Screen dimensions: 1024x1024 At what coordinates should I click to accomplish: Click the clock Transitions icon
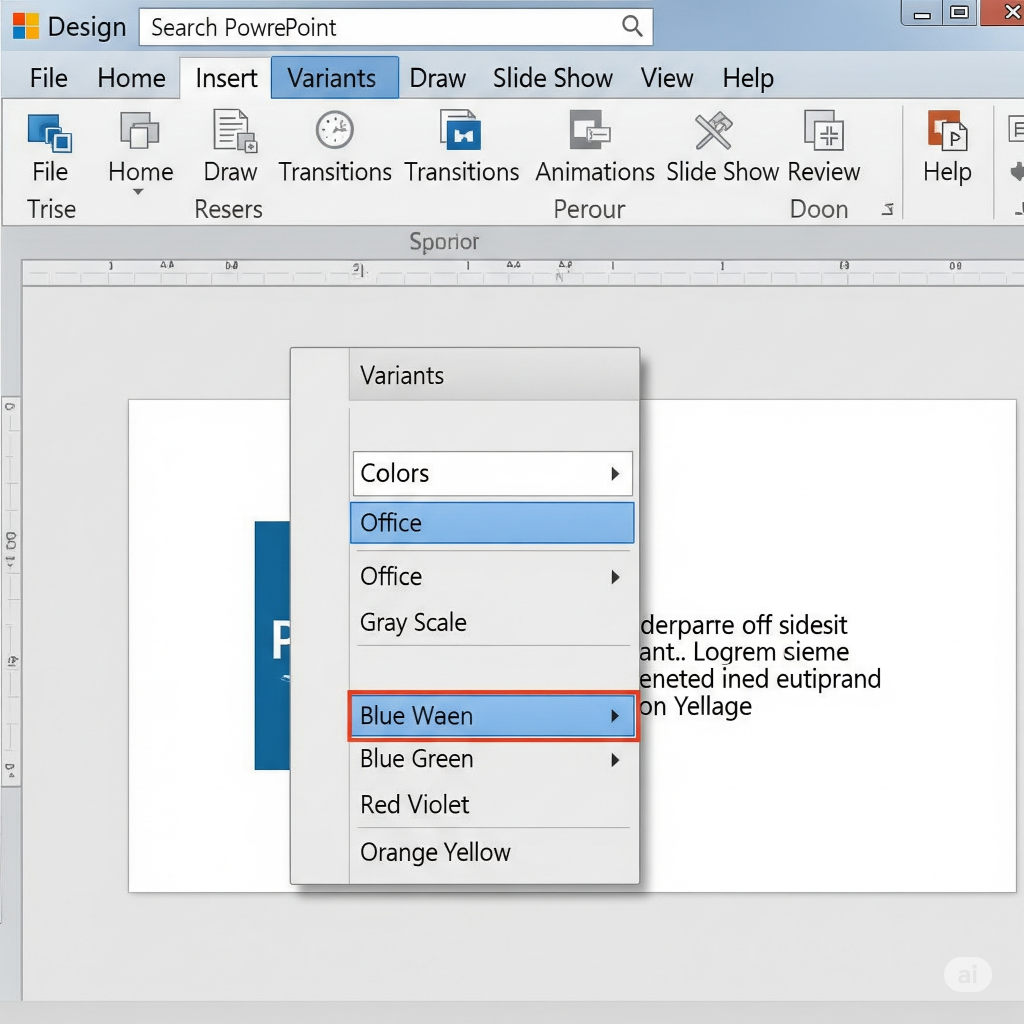point(334,131)
